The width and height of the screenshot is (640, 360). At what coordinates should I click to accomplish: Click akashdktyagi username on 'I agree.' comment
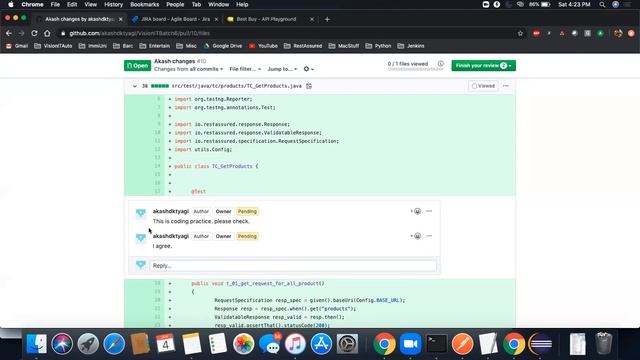click(x=171, y=236)
